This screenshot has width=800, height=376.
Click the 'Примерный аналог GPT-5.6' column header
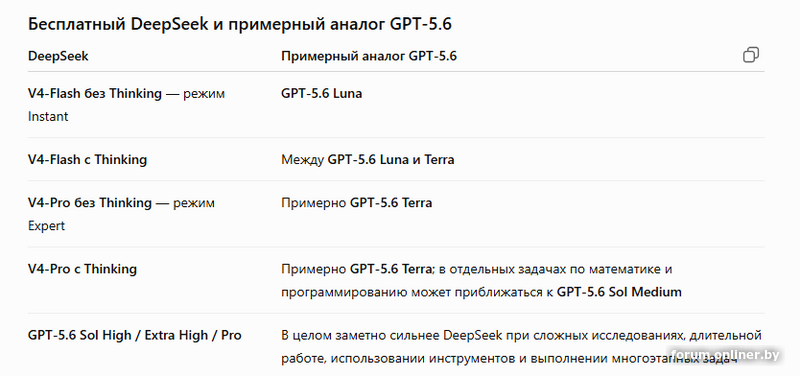(x=369, y=56)
